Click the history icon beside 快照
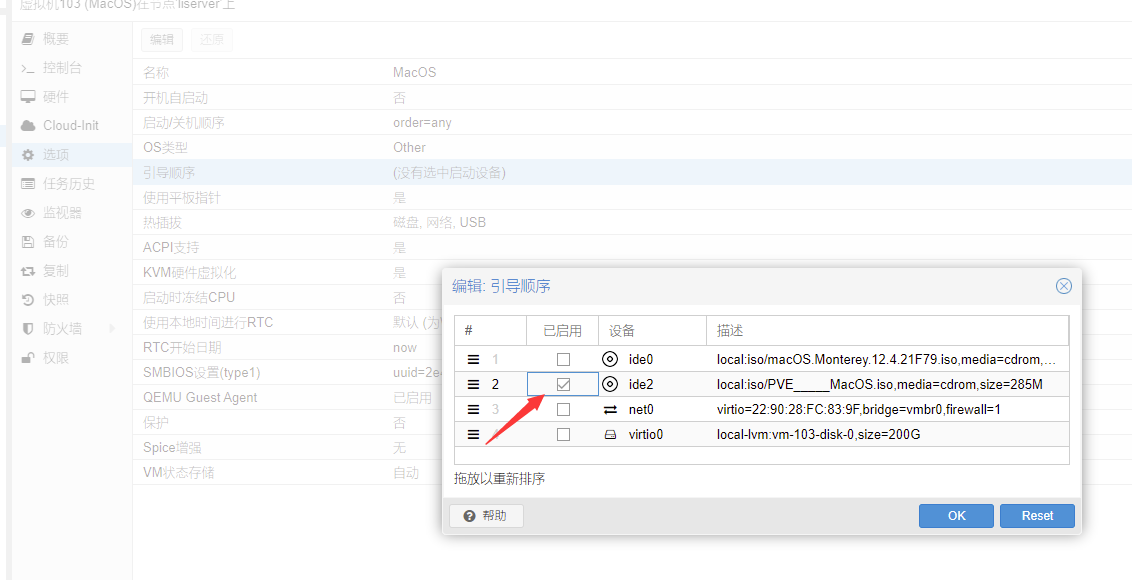 pos(28,300)
